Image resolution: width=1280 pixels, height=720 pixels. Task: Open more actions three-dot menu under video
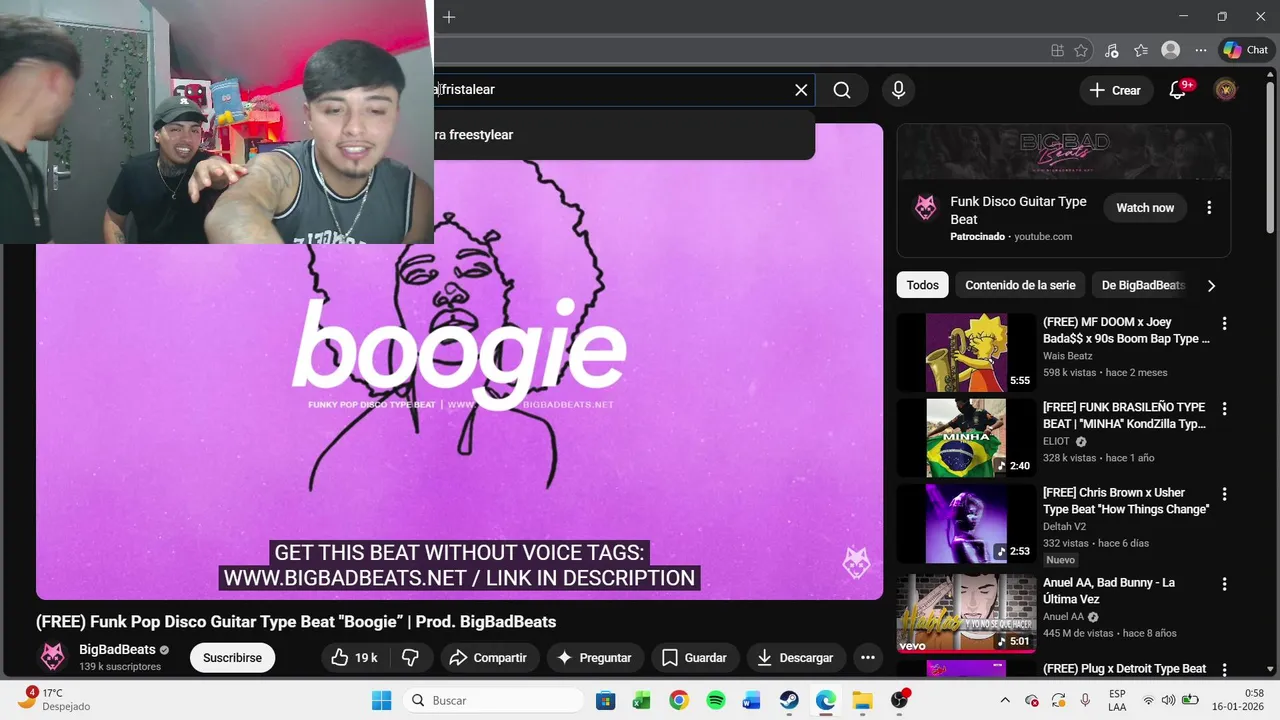tap(868, 657)
